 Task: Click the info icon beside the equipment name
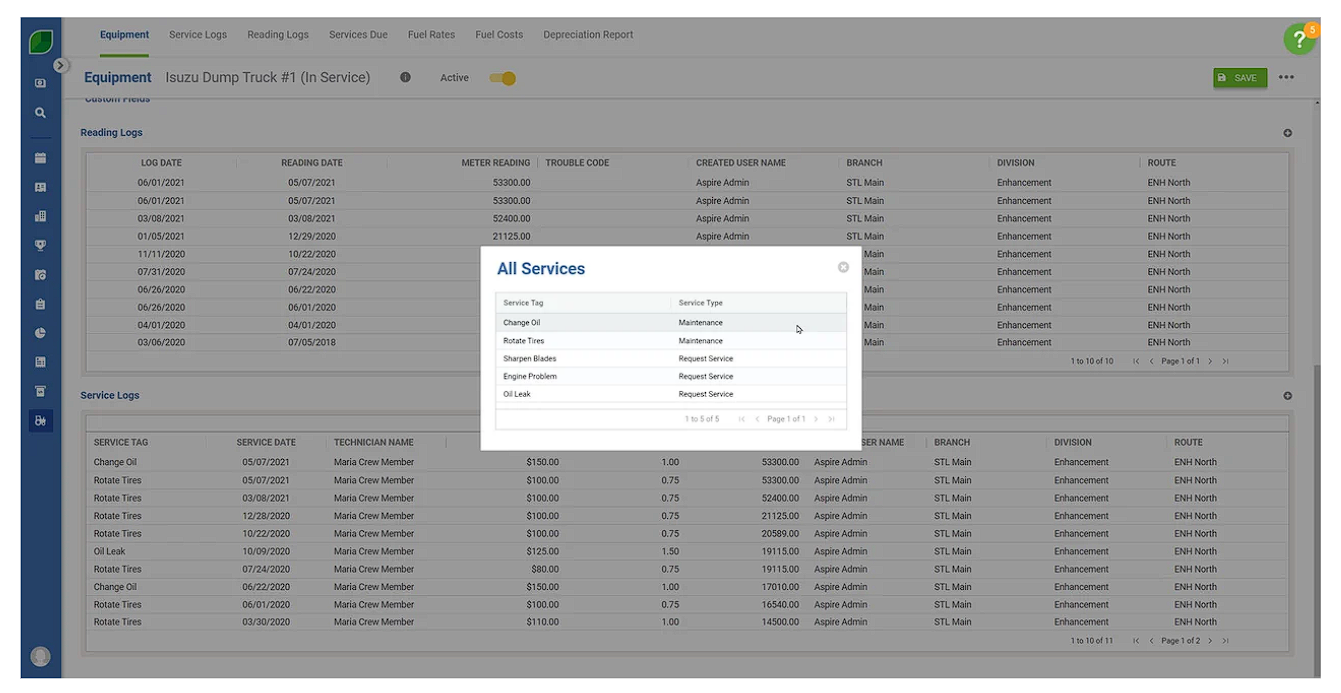(x=405, y=77)
